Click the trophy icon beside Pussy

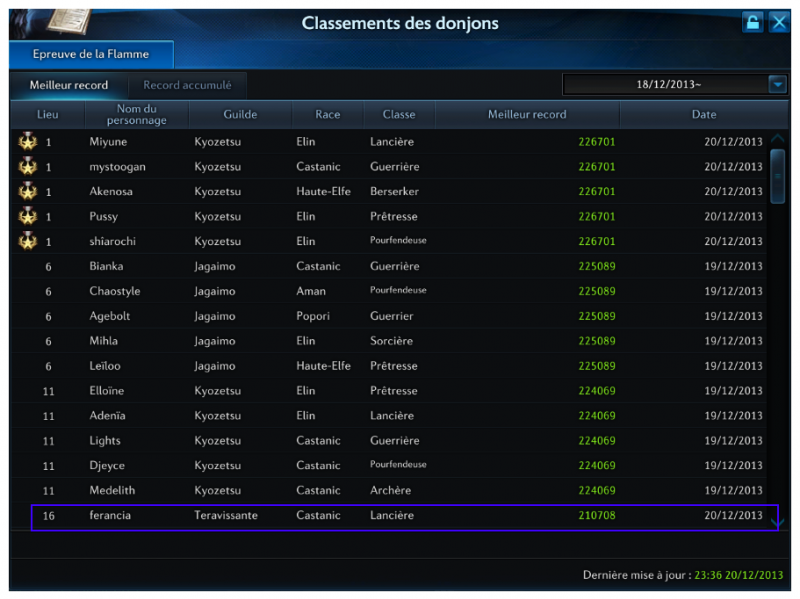[x=27, y=217]
